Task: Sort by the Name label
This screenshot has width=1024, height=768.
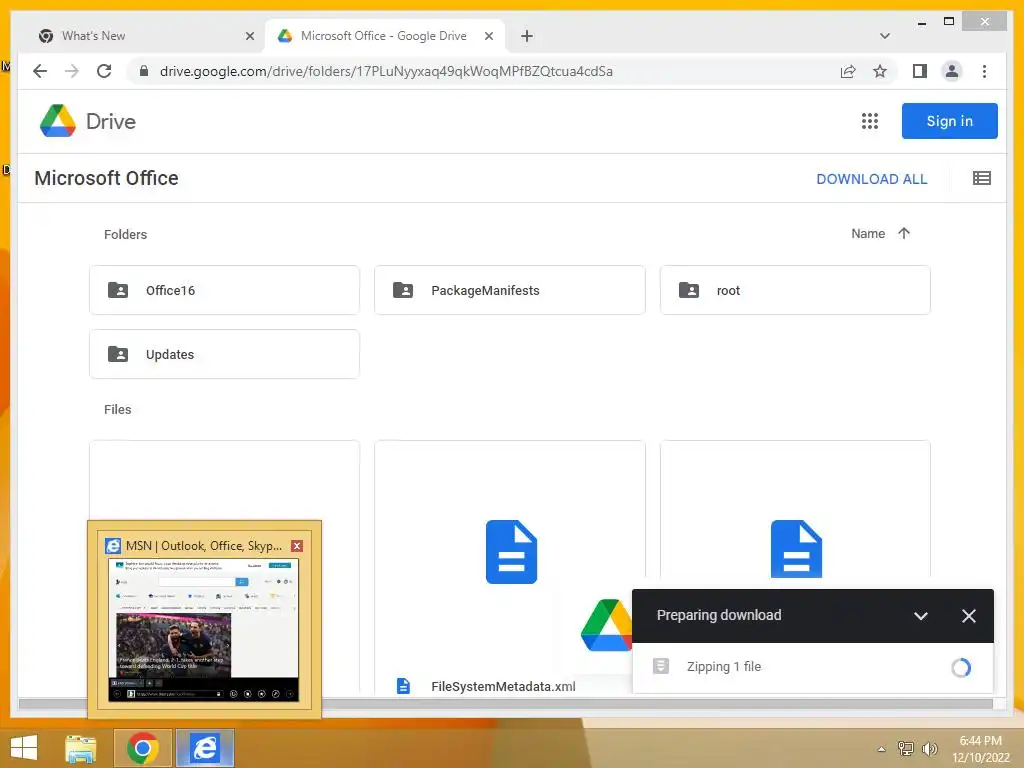Action: click(868, 234)
